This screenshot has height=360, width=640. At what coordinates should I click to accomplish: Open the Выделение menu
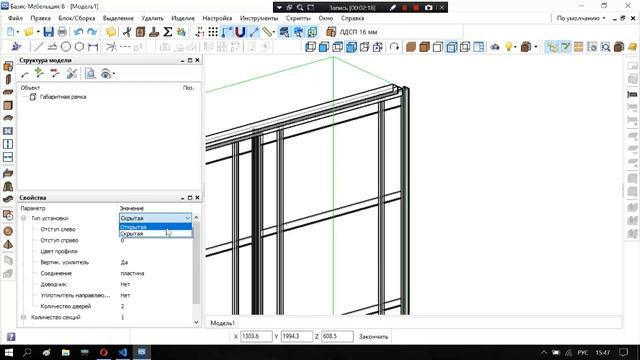tap(118, 18)
